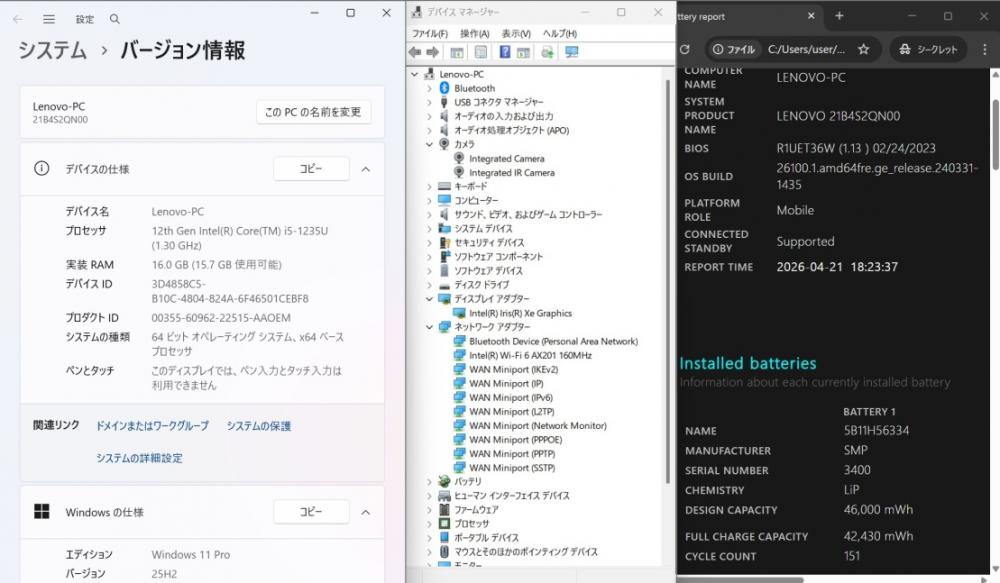Viewport: 1000px width, 583px height.
Task: Click the full charge capacity 42,430 mWh
Action: click(x=878, y=536)
